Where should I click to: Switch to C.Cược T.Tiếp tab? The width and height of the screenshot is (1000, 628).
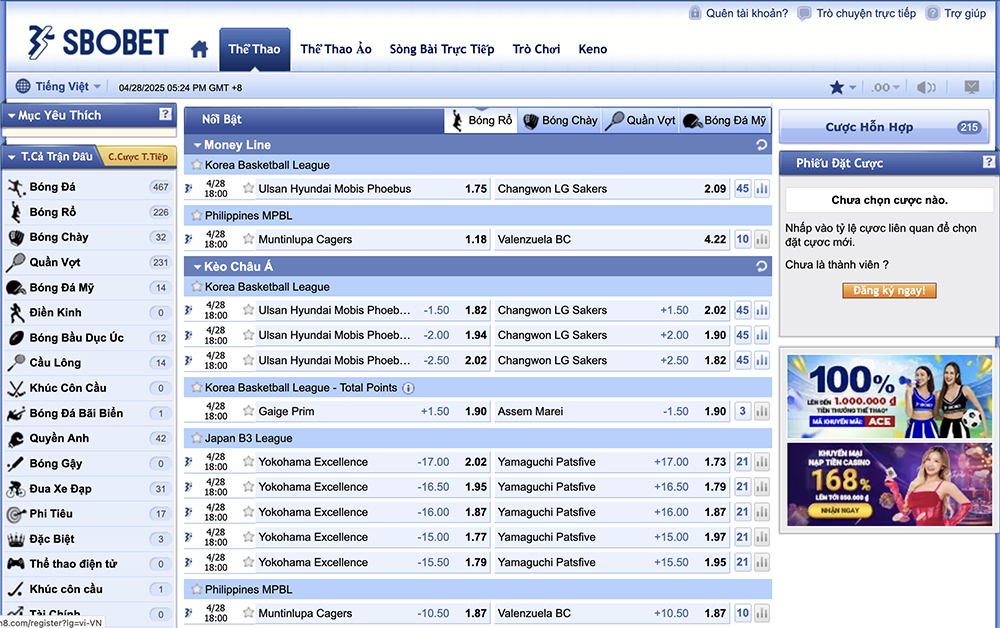138,157
